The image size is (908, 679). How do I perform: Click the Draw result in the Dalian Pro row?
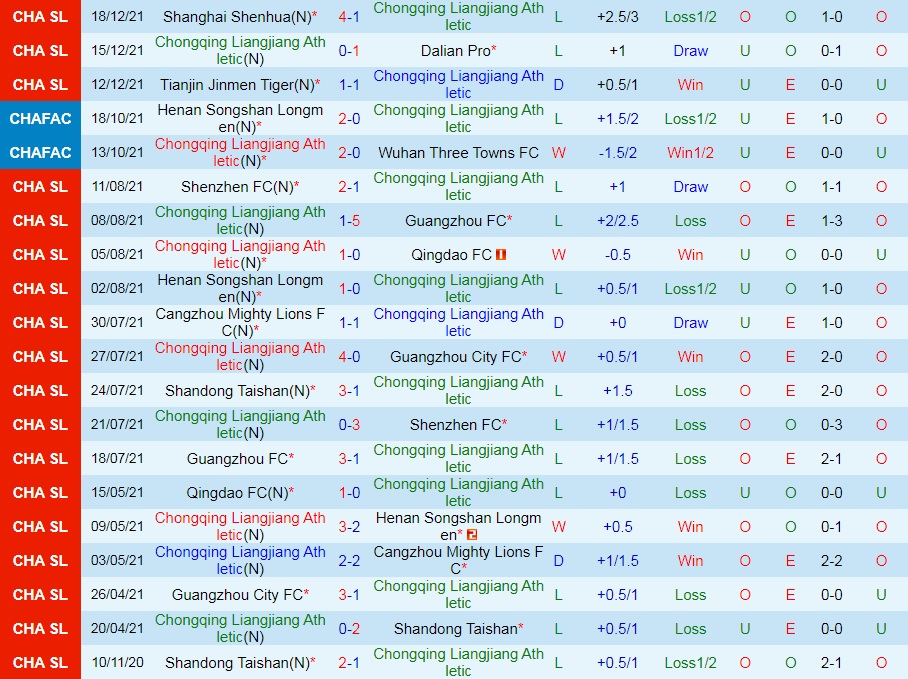click(690, 50)
